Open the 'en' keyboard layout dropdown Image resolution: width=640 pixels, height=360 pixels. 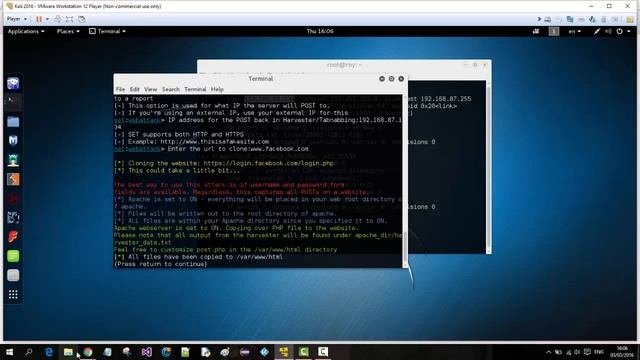point(575,31)
